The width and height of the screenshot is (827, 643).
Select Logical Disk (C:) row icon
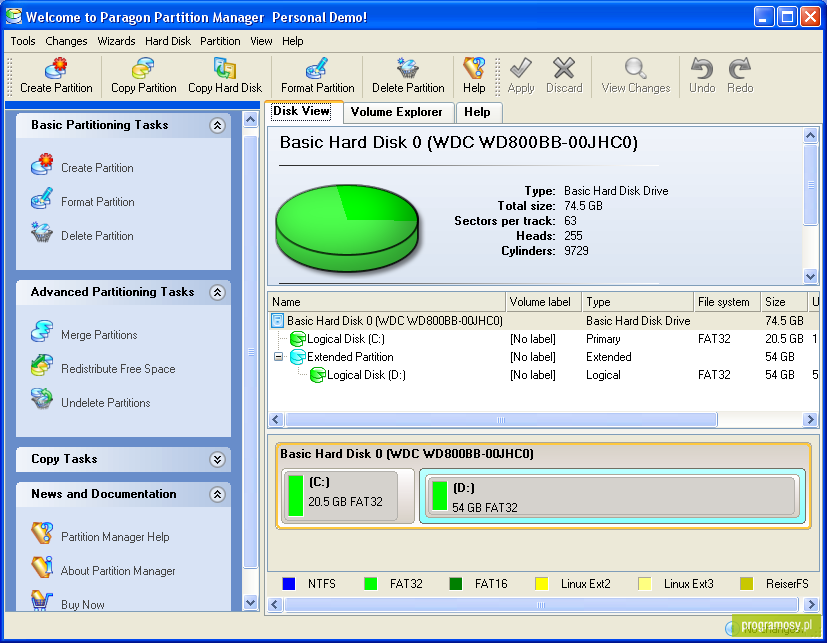(x=298, y=339)
